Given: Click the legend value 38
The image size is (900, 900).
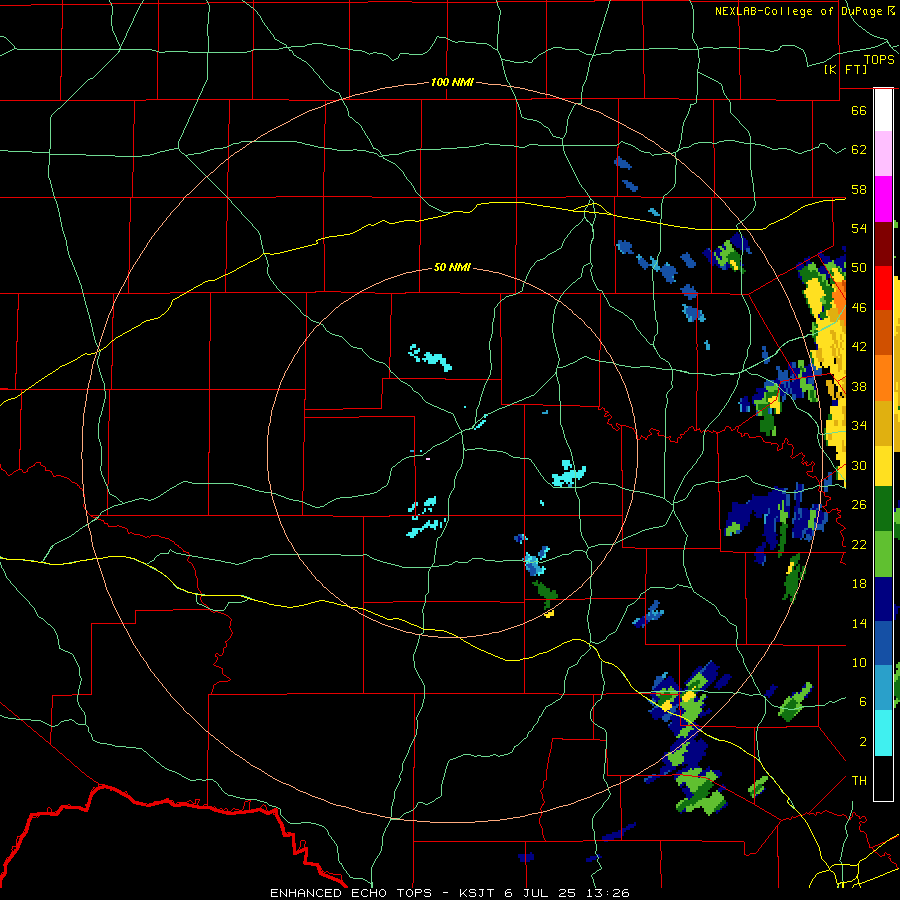Looking at the screenshot, I should click(859, 386).
